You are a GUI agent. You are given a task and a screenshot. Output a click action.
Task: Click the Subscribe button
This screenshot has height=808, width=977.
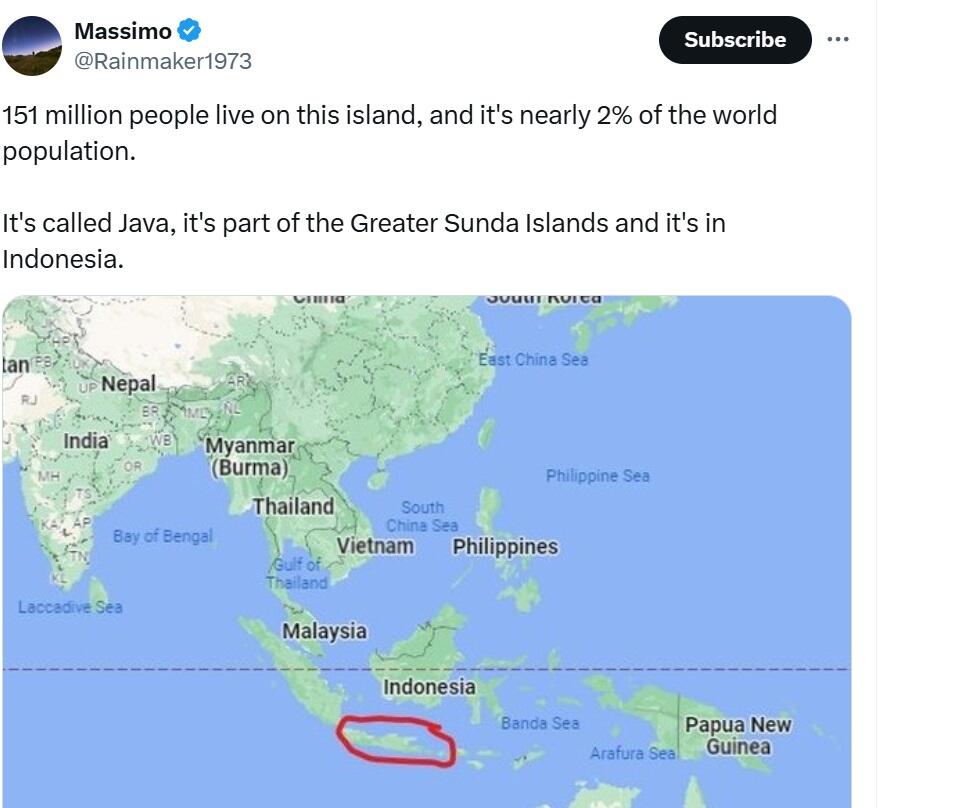click(x=735, y=40)
